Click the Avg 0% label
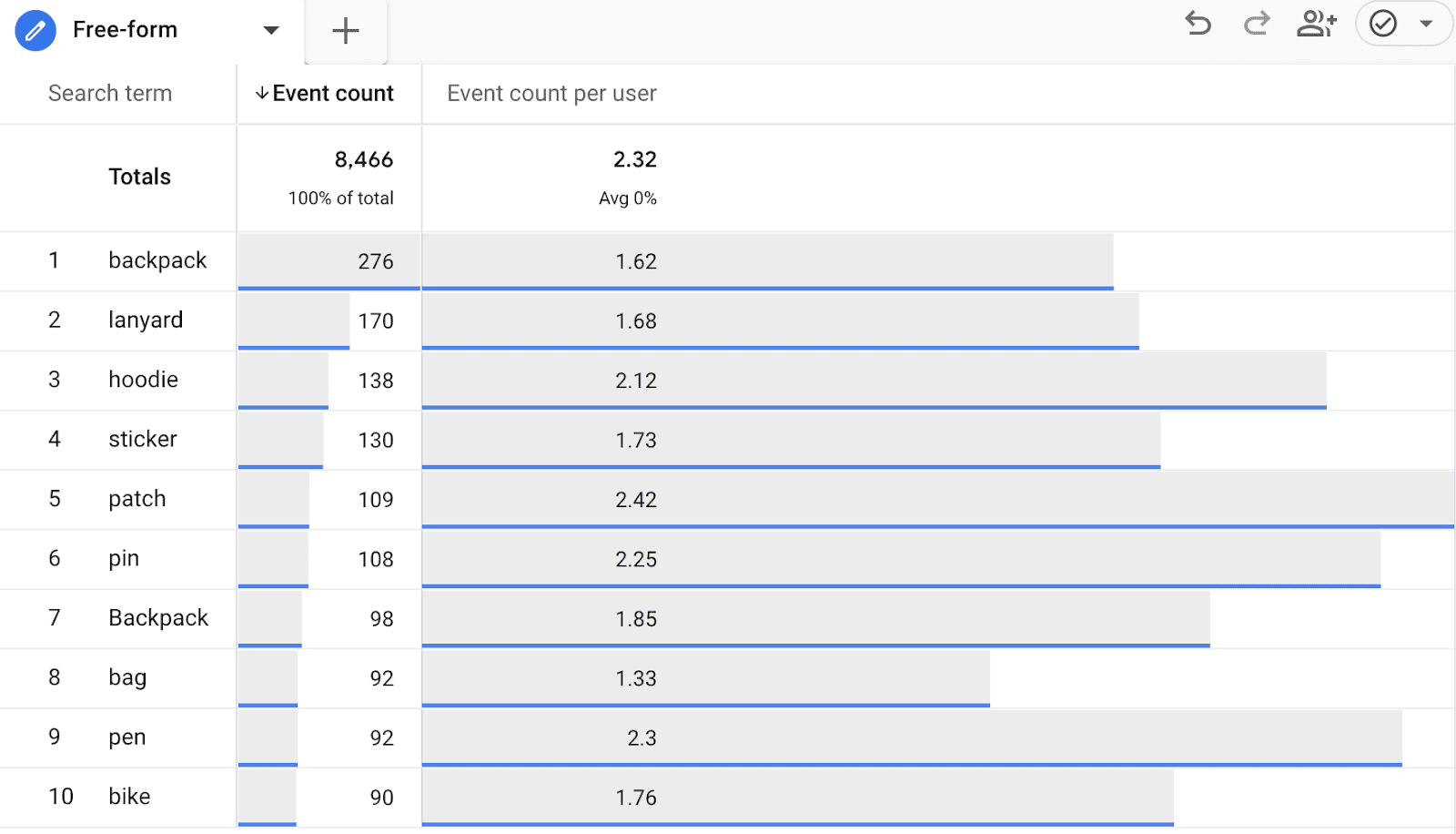This screenshot has width=1456, height=834. 628,198
